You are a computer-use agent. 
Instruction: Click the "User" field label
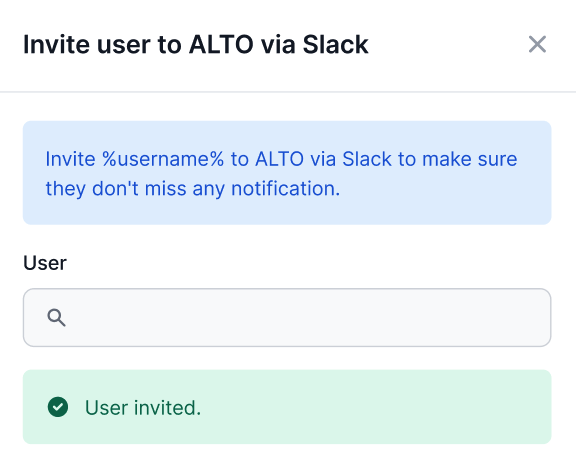pos(45,263)
